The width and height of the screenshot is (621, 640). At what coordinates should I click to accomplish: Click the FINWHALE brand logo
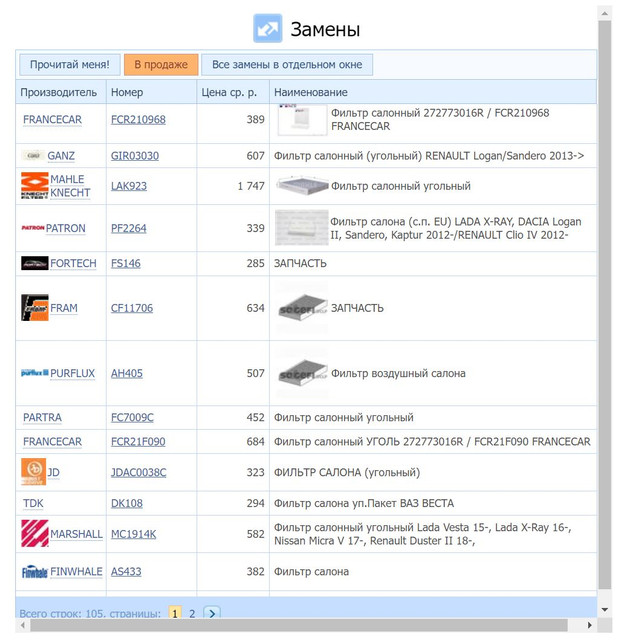35,572
